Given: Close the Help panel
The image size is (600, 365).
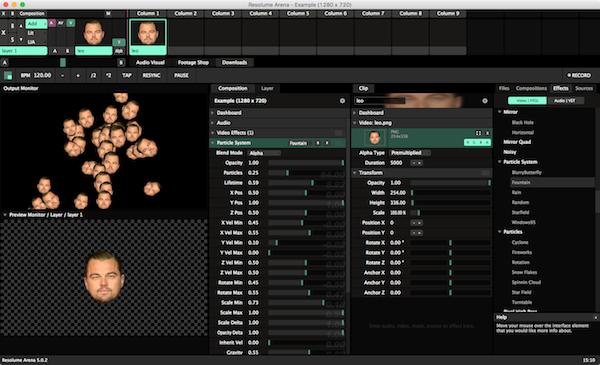Looking at the screenshot, I should point(595,317).
